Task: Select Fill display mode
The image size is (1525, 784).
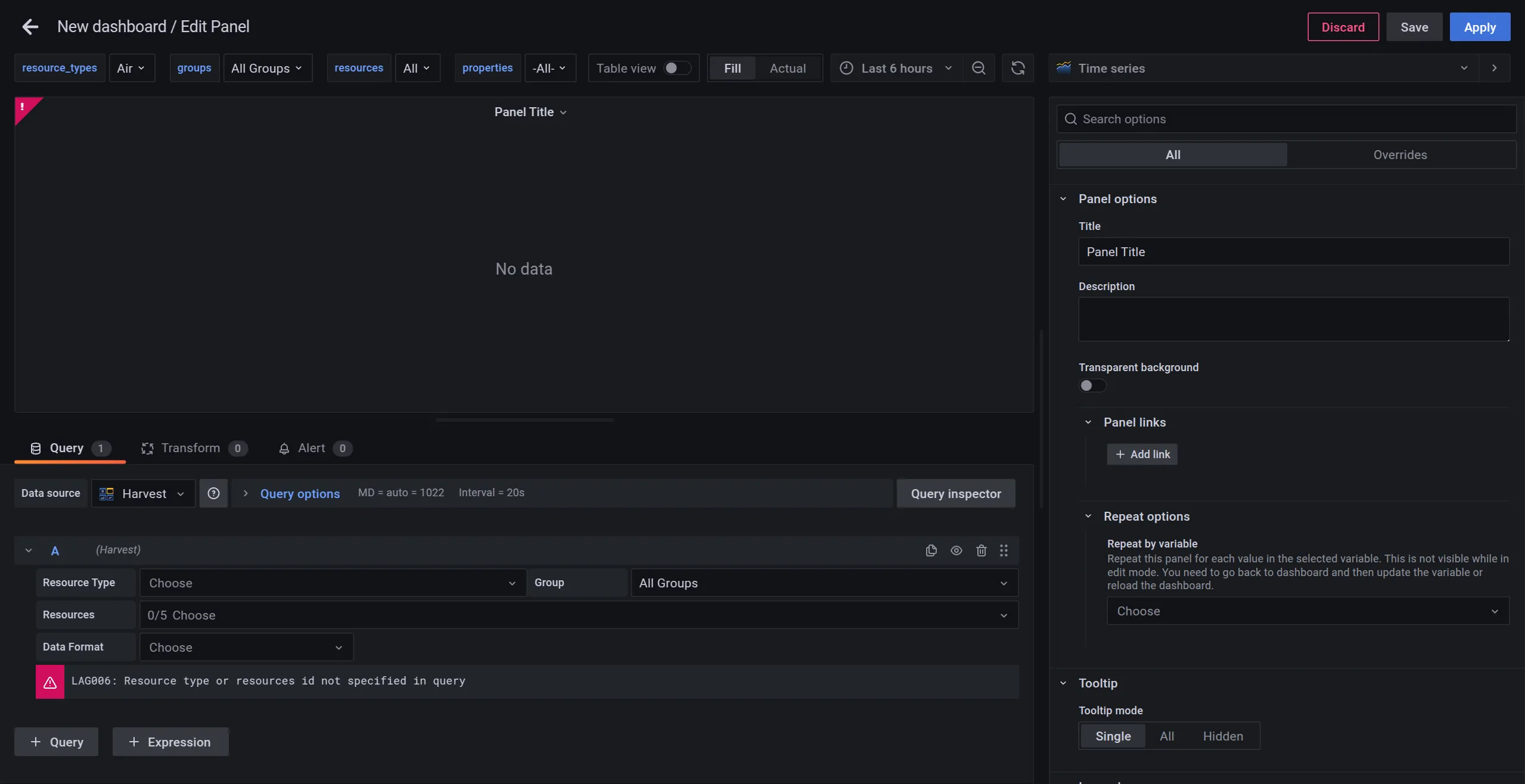Action: [x=732, y=68]
